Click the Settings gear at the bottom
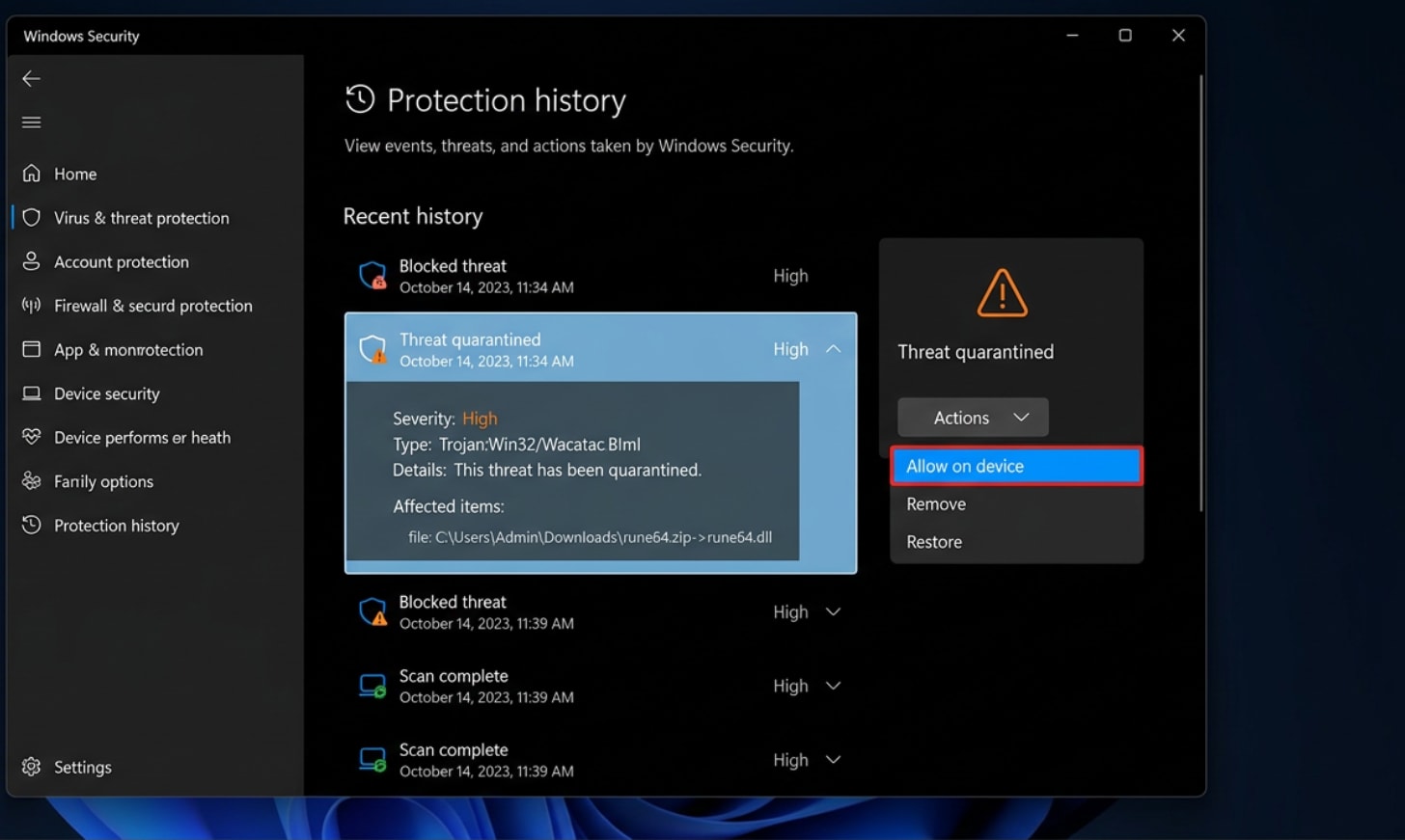 coord(32,767)
